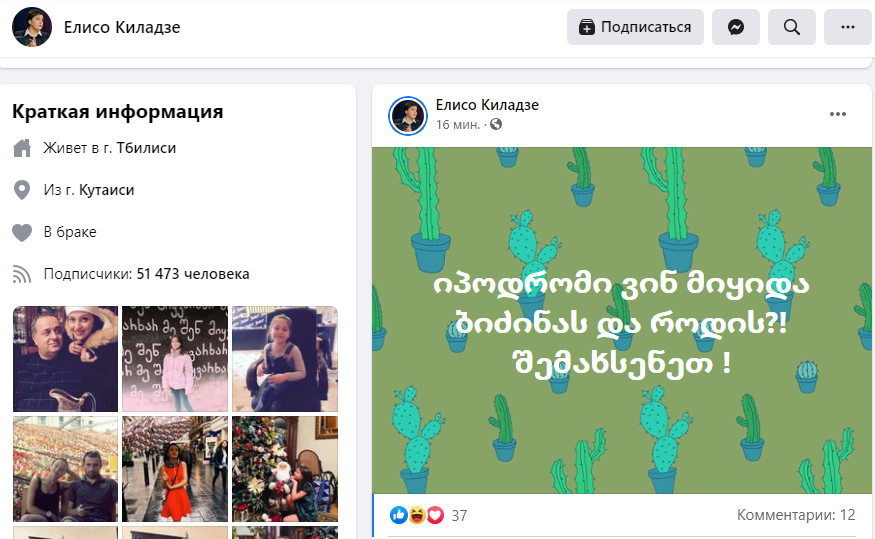875x539 pixels.
Task: Click the globe public audience icon
Action: pos(496,124)
